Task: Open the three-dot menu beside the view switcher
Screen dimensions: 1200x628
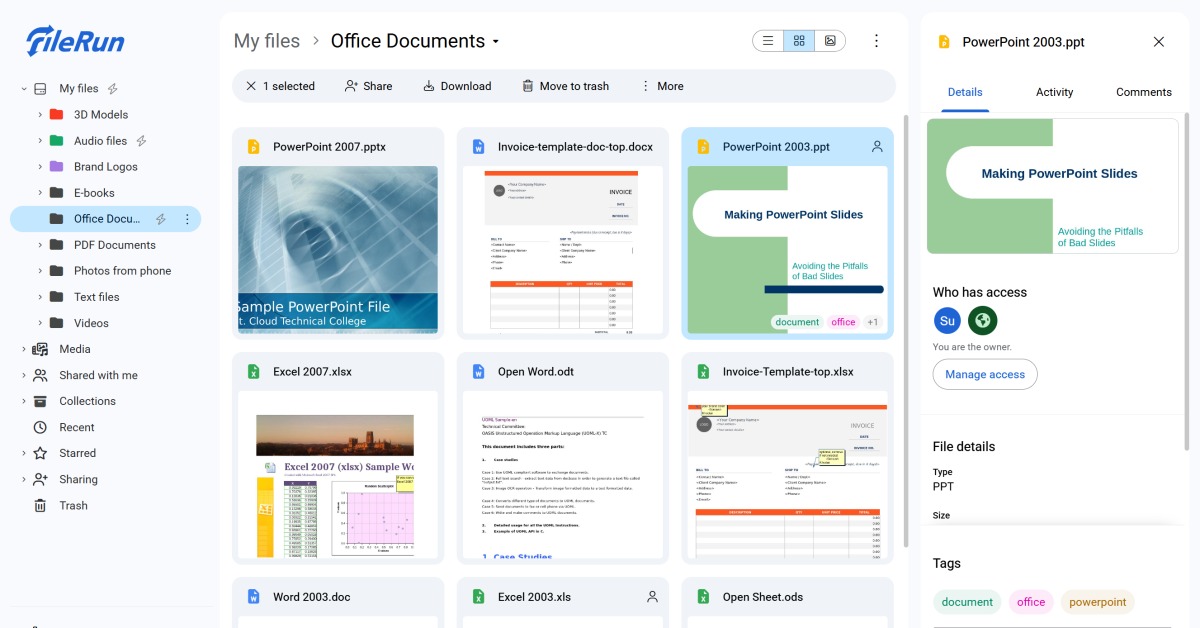Action: pos(876,41)
